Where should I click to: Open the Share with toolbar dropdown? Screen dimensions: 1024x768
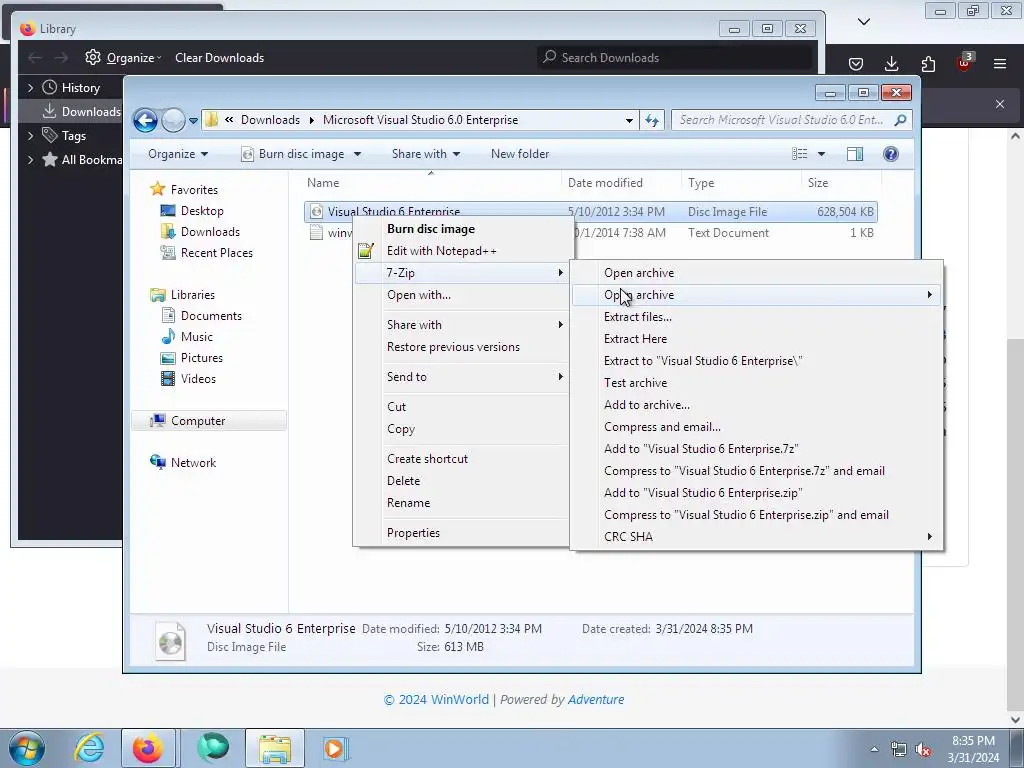[x=426, y=154]
